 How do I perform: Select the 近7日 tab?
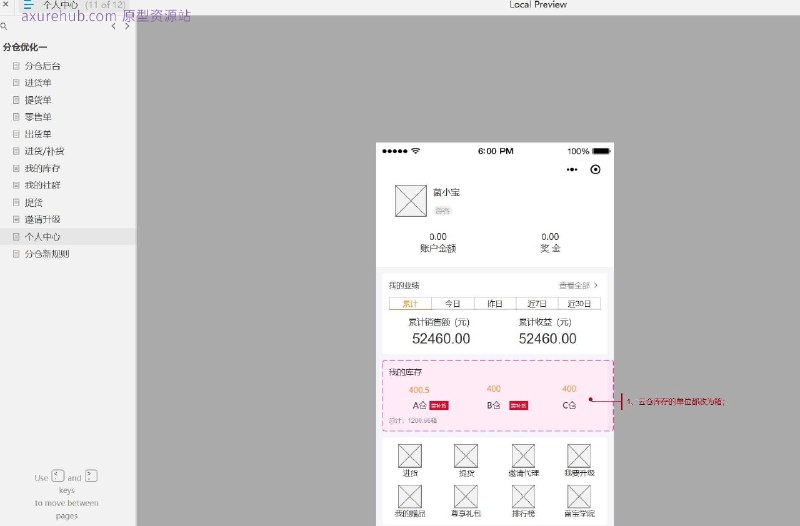click(537, 304)
